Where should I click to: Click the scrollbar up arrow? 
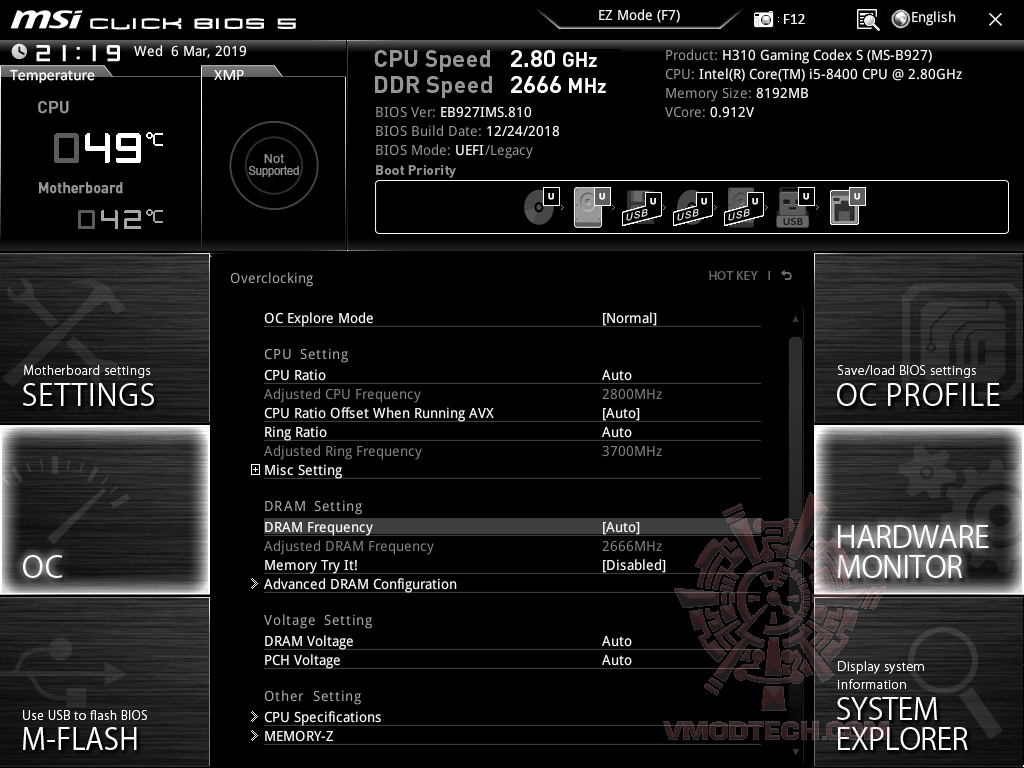tap(795, 319)
